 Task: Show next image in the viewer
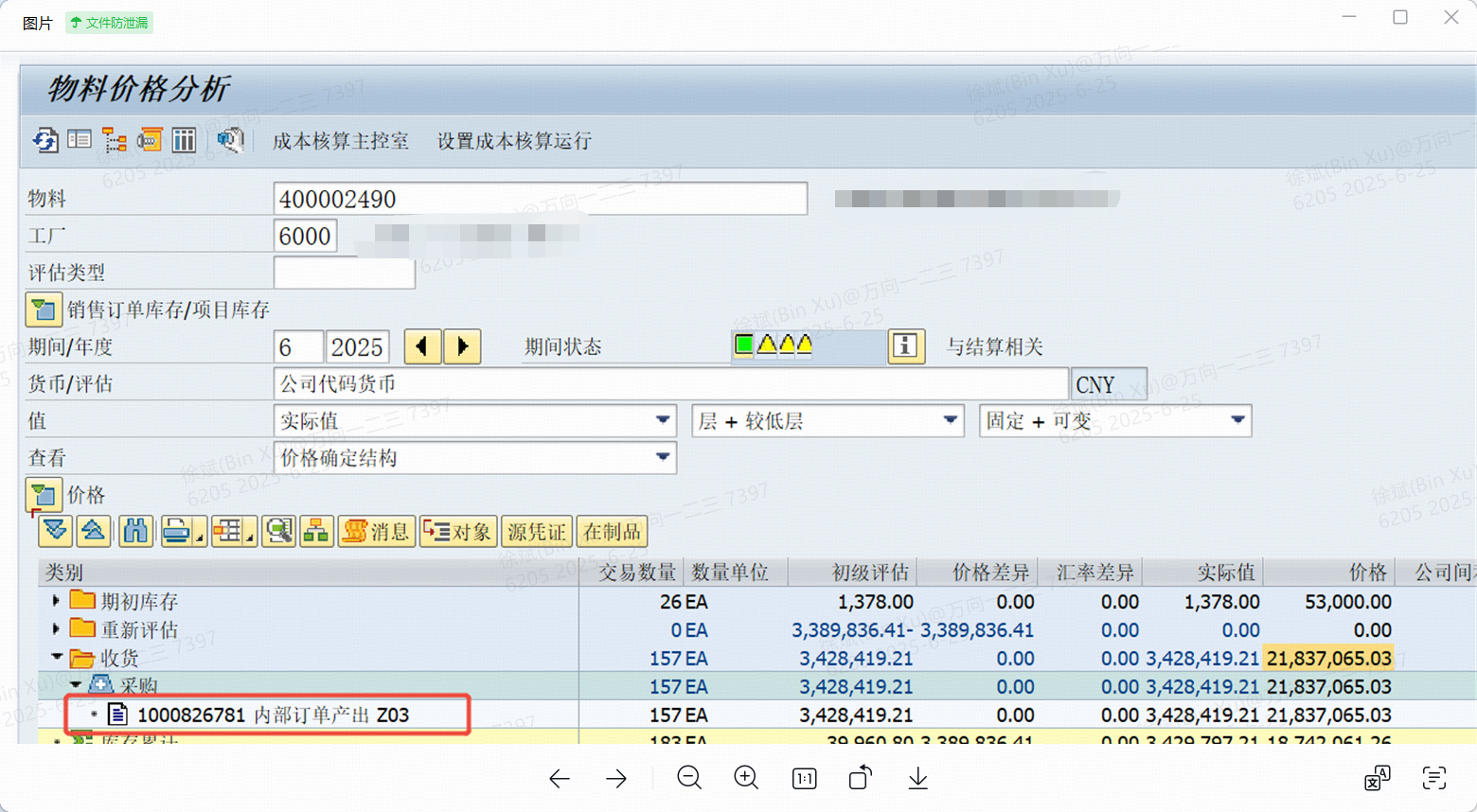[616, 779]
